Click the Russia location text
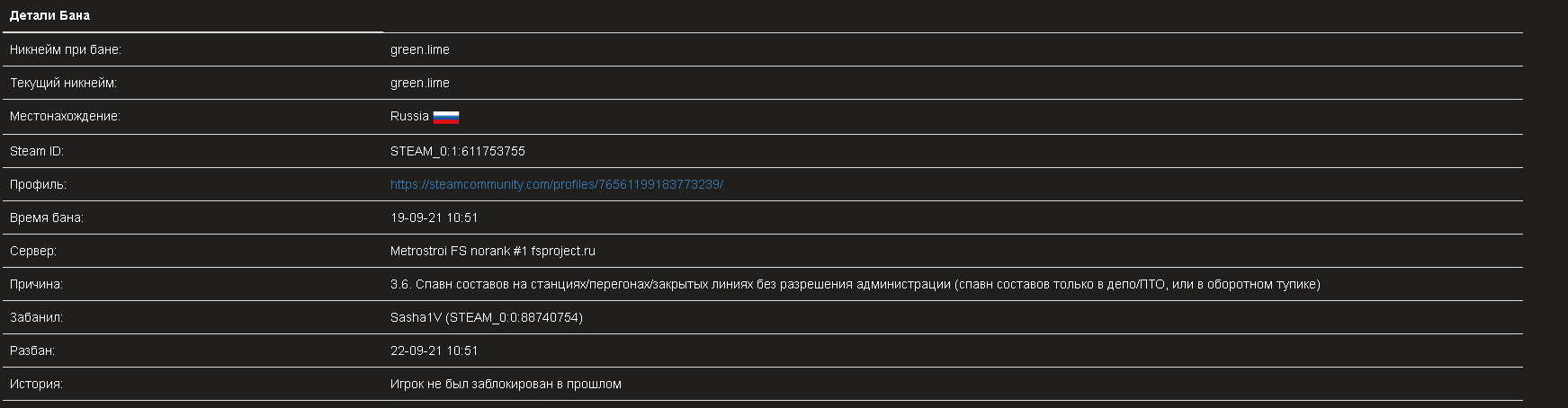The height and width of the screenshot is (408, 1568). [409, 117]
